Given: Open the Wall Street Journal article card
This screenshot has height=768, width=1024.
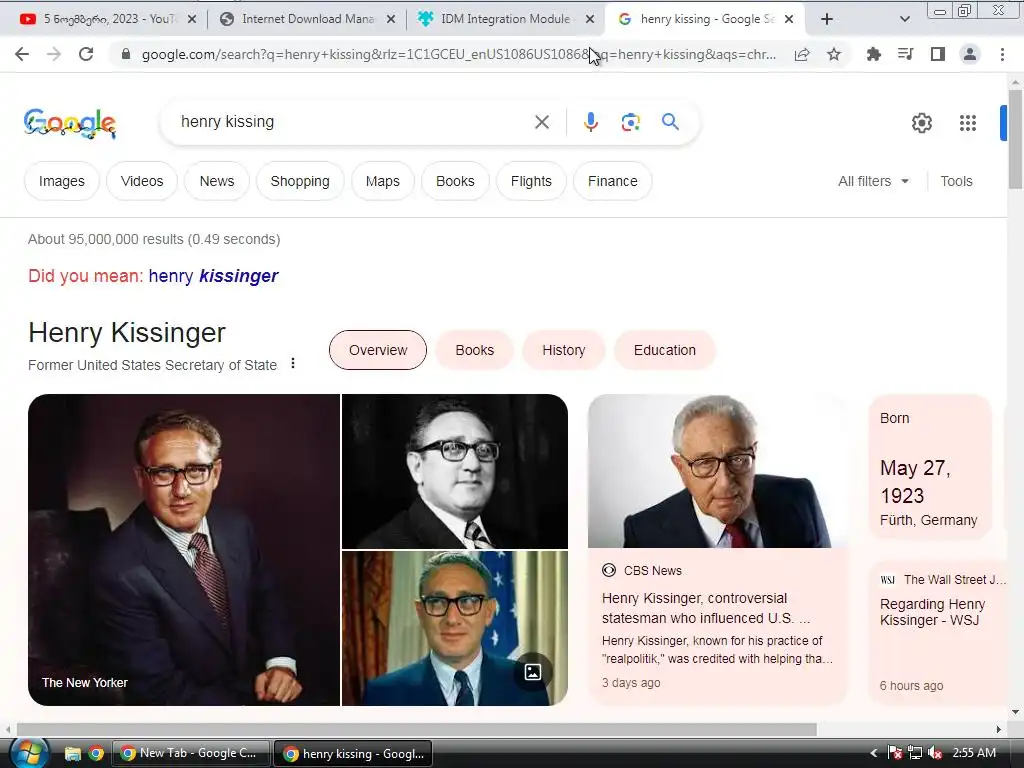Looking at the screenshot, I should [x=939, y=632].
